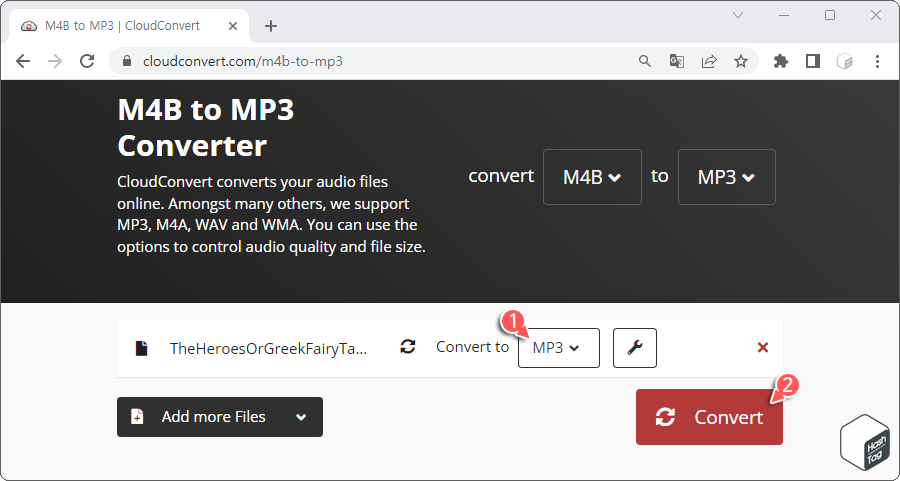Click the address bar lock icon
Image resolution: width=900 pixels, height=481 pixels.
127,61
